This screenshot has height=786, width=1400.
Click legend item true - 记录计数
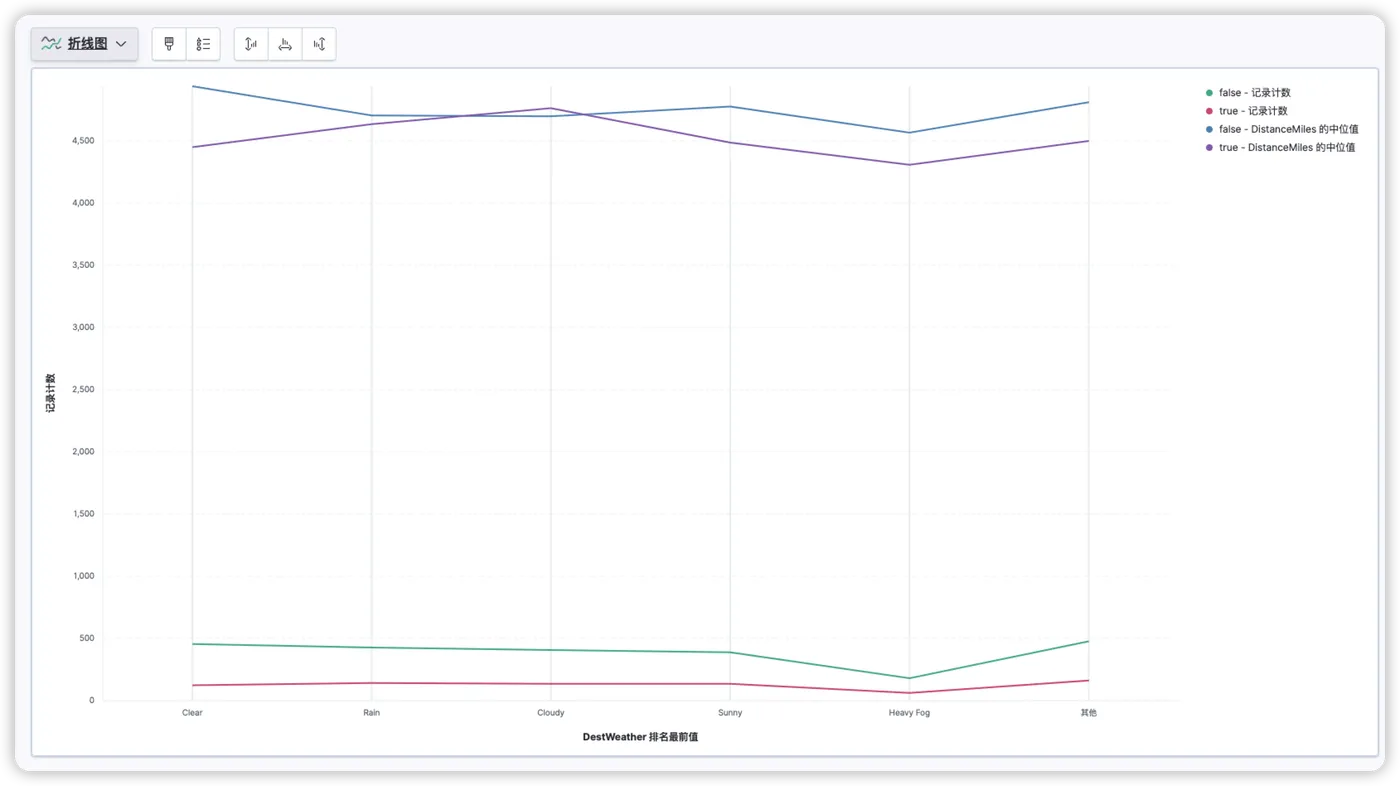click(x=1253, y=111)
